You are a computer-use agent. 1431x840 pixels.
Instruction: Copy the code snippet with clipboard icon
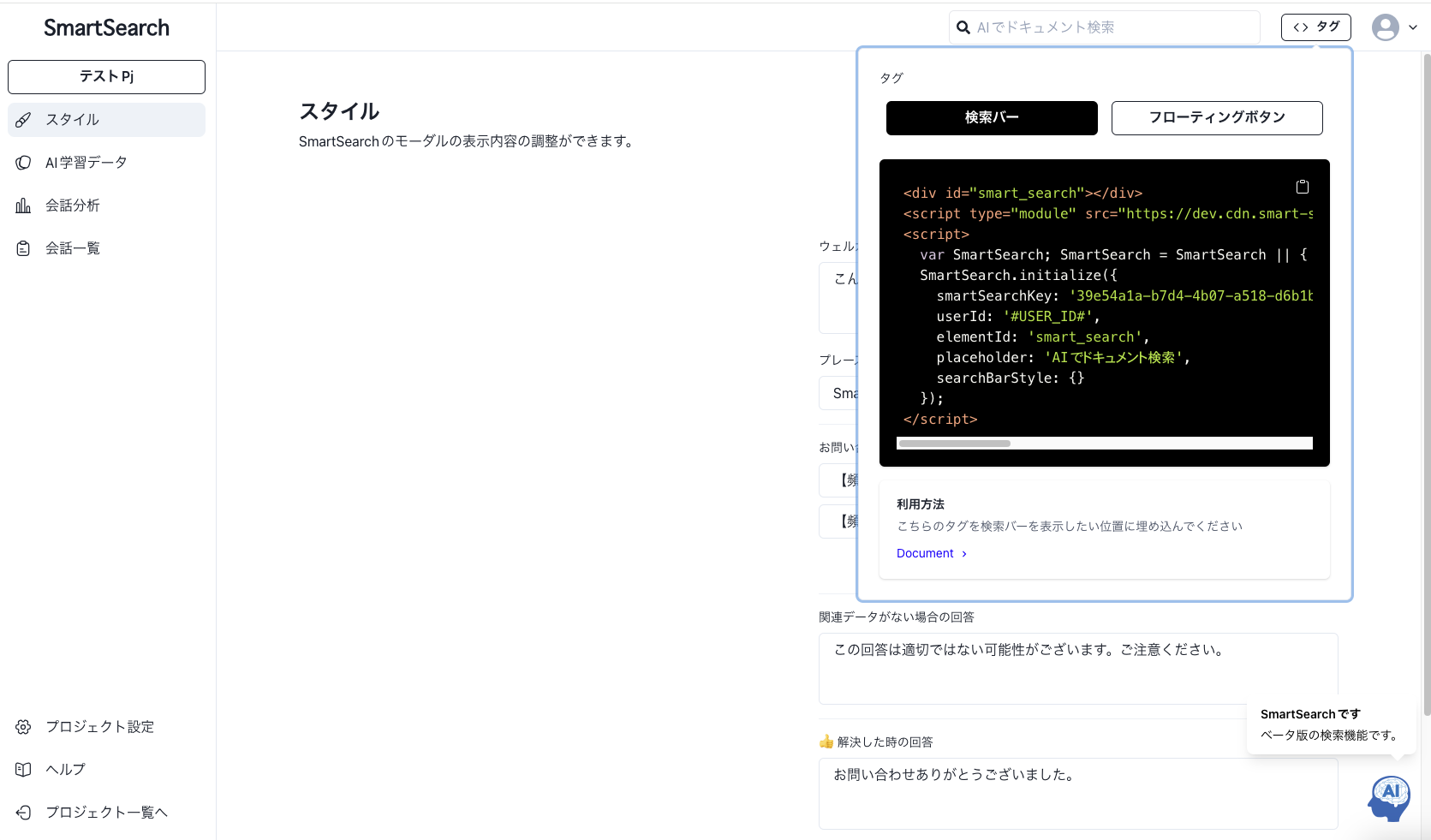(1303, 187)
